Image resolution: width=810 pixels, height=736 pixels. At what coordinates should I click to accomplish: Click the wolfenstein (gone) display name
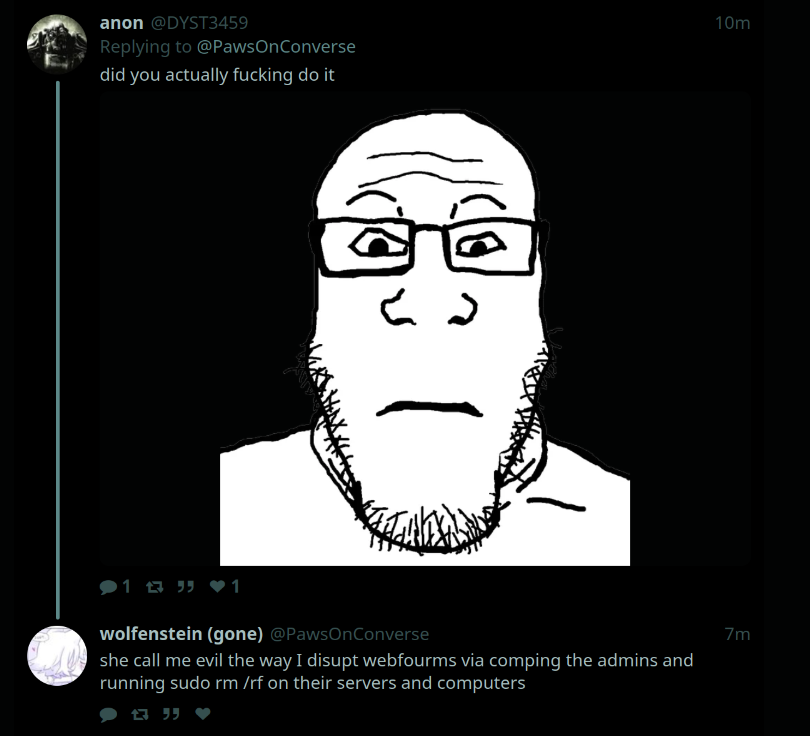click(x=181, y=634)
